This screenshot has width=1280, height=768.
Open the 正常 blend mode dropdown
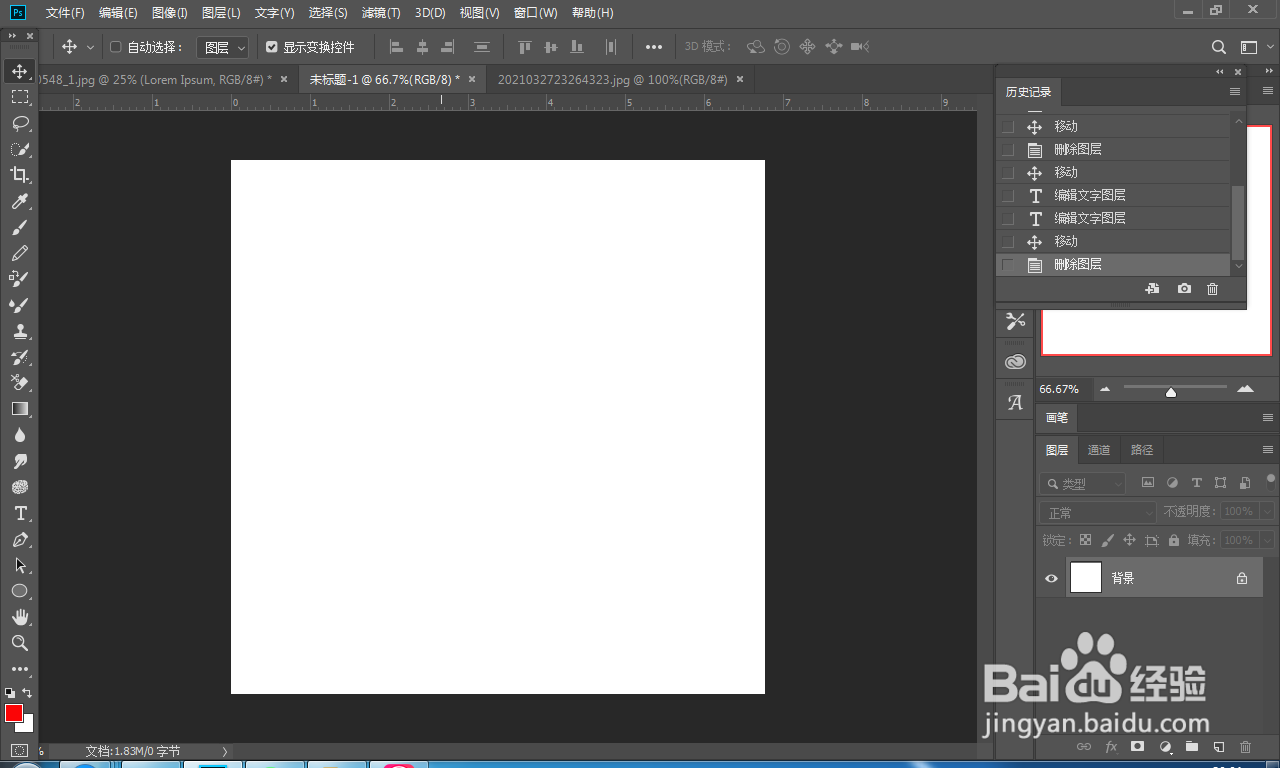tap(1098, 512)
